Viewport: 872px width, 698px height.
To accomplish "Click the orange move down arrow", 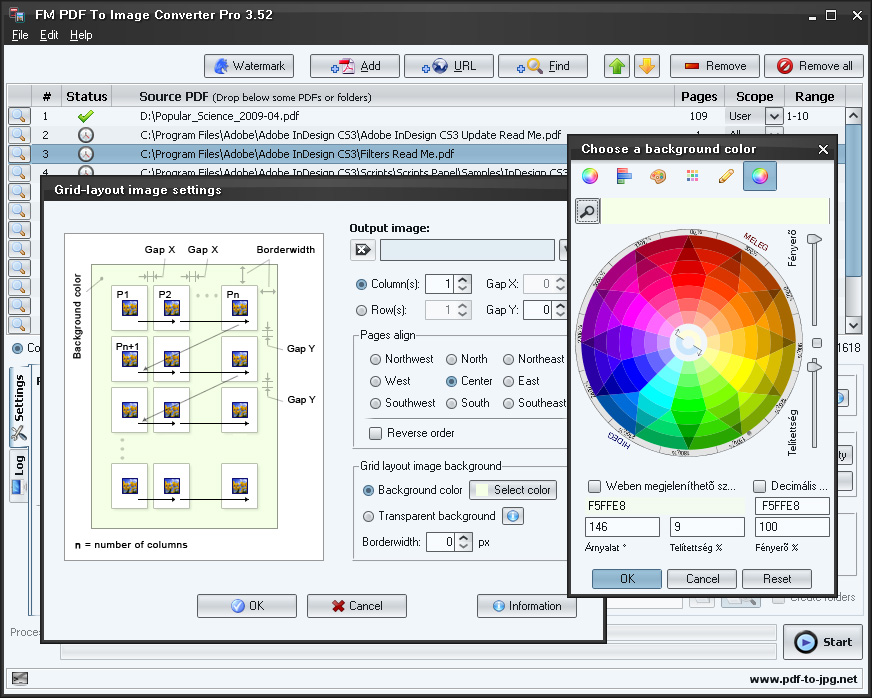I will (647, 66).
